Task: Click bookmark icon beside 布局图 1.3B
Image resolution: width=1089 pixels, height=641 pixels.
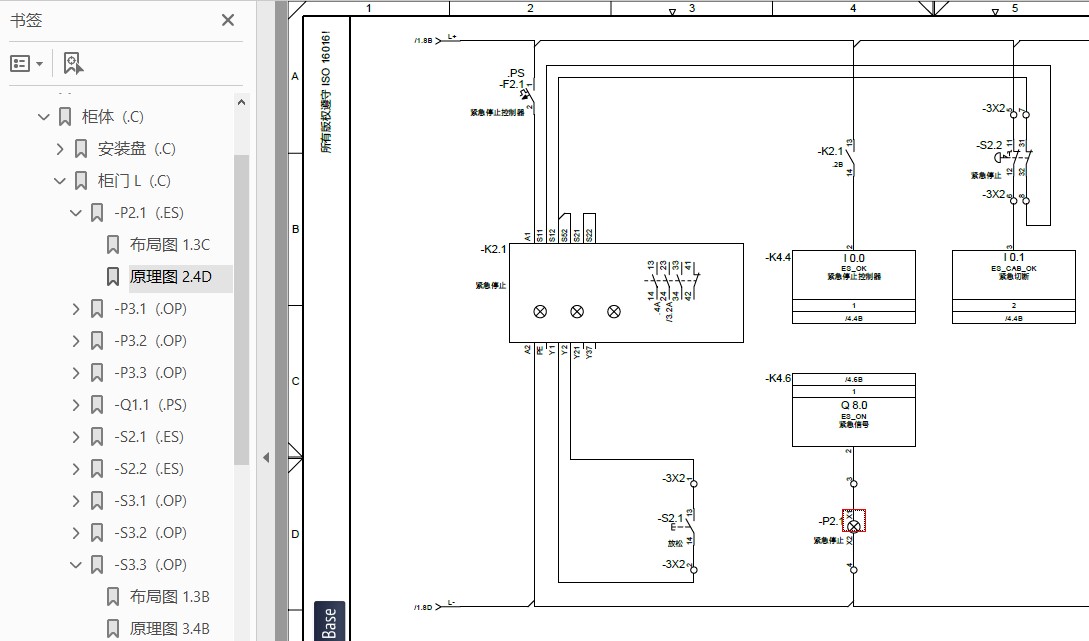Action: click(x=113, y=596)
